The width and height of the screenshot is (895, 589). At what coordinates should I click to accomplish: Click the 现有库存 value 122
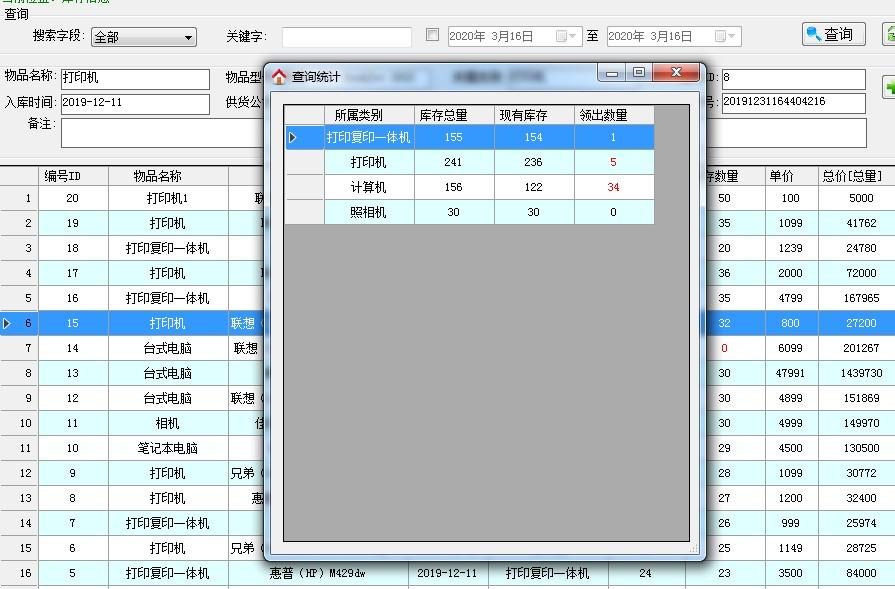point(534,187)
